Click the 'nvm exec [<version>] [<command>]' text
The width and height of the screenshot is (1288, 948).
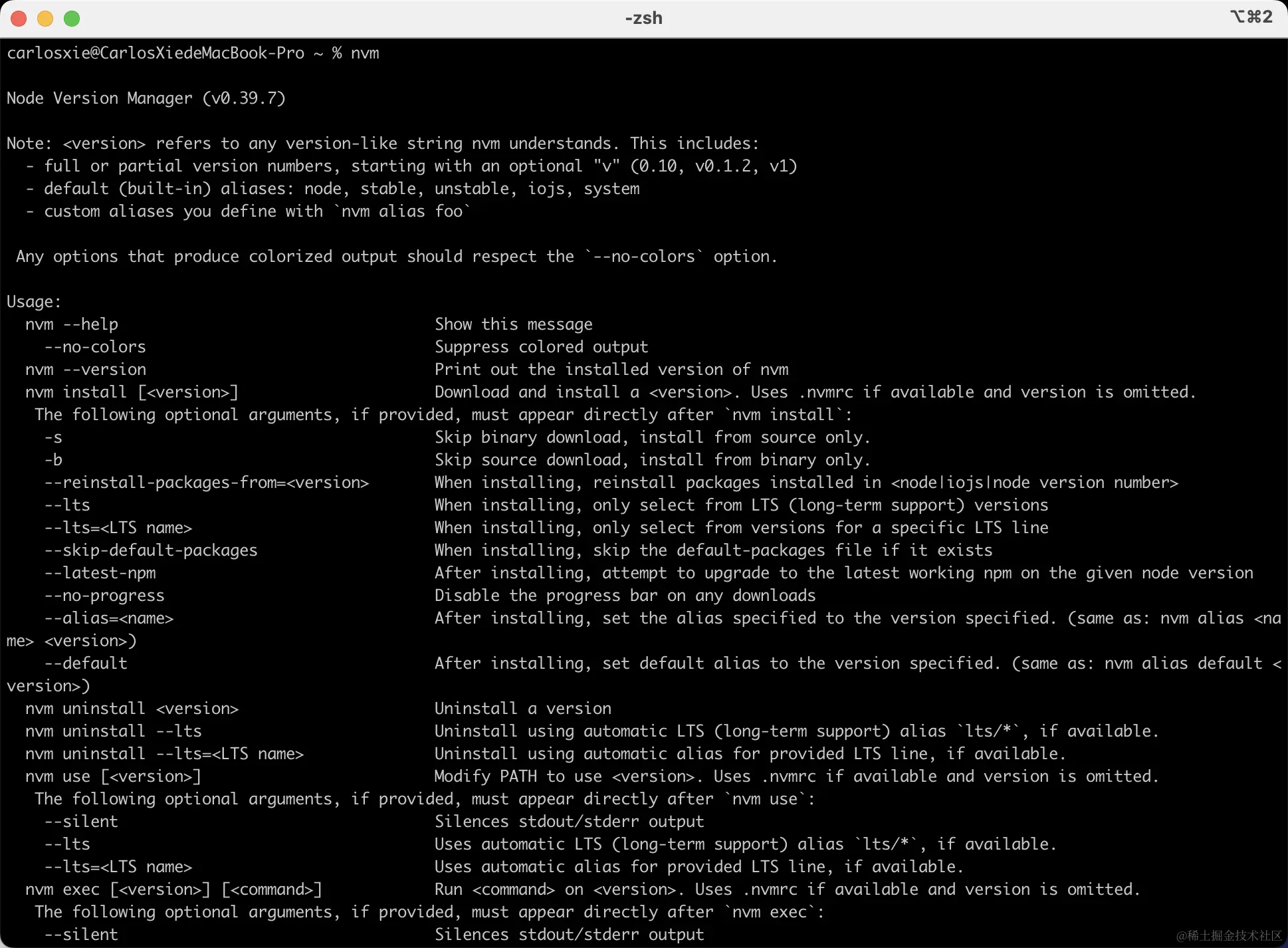click(173, 889)
